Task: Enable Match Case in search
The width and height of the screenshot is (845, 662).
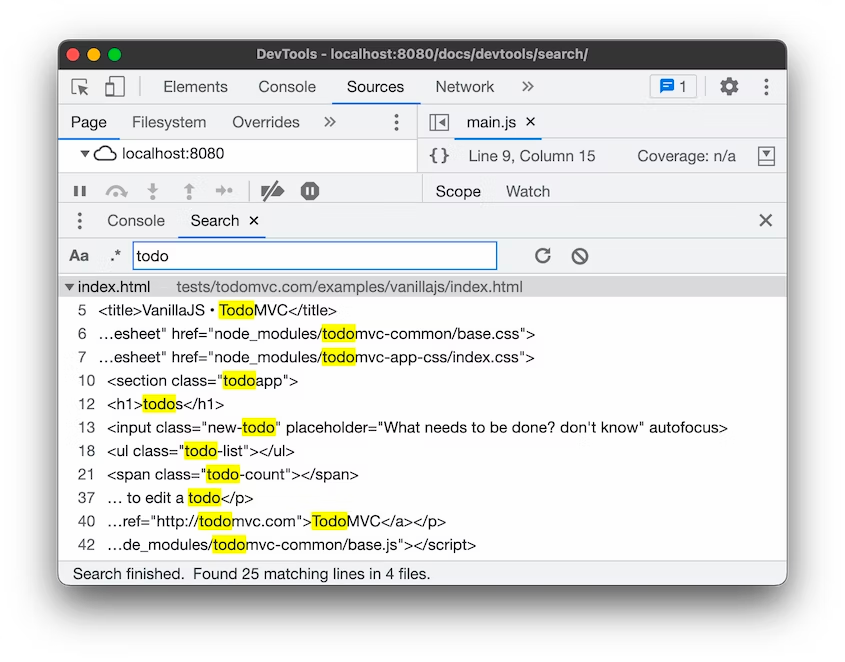Action: pos(79,256)
